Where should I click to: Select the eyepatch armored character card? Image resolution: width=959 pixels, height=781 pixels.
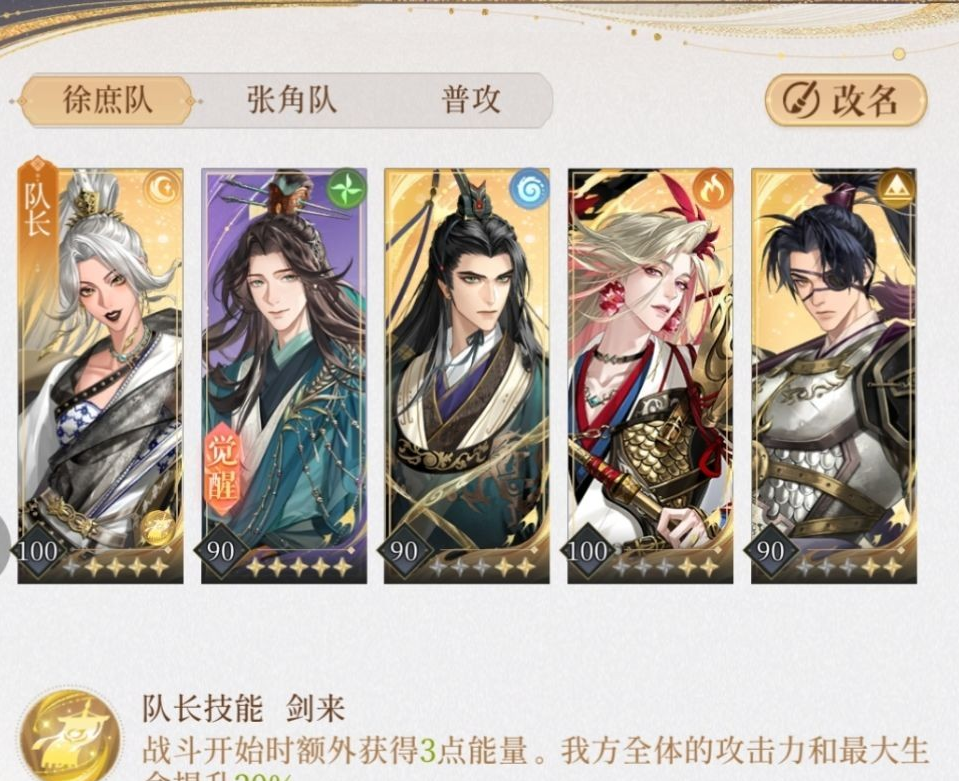834,376
